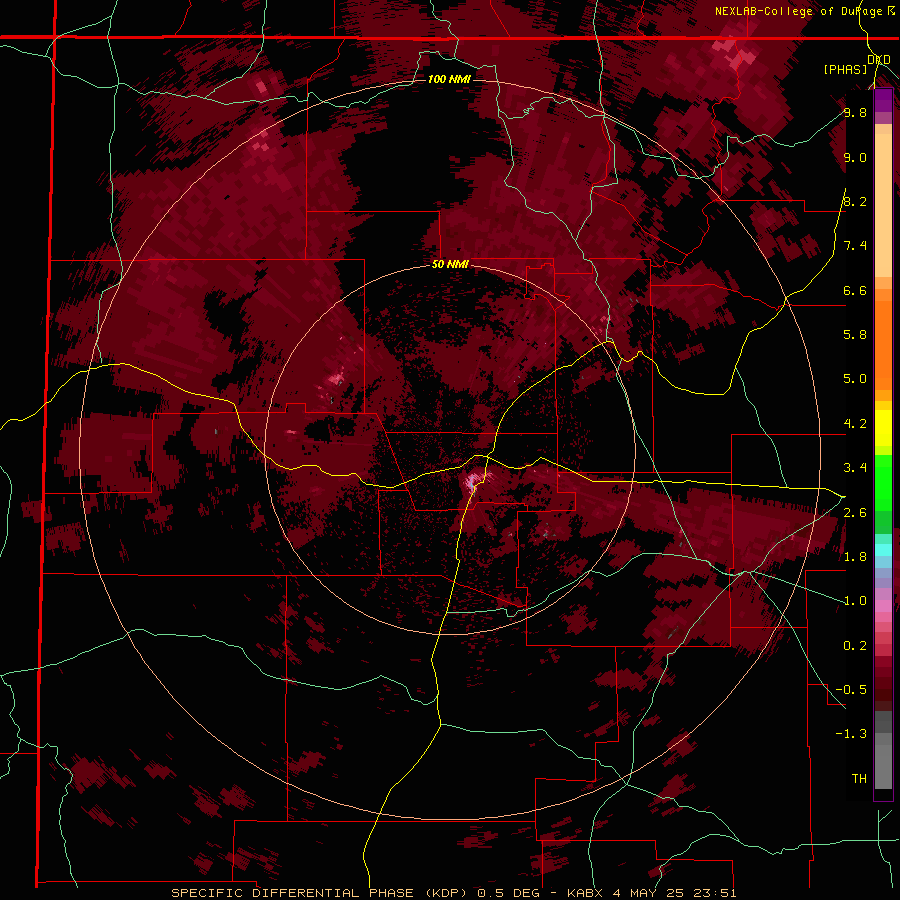Screen dimensions: 900x900
Task: Click the 9.0 value on color scale
Action: [855, 157]
